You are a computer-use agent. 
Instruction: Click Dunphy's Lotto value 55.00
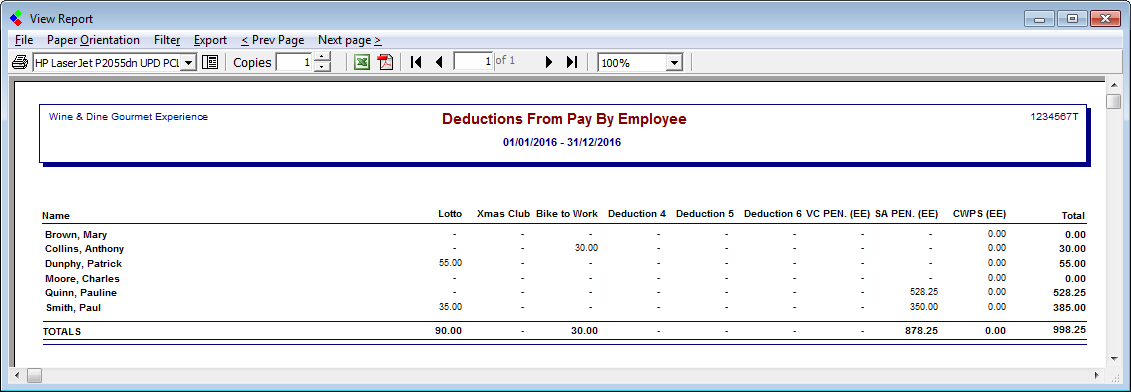[450, 263]
